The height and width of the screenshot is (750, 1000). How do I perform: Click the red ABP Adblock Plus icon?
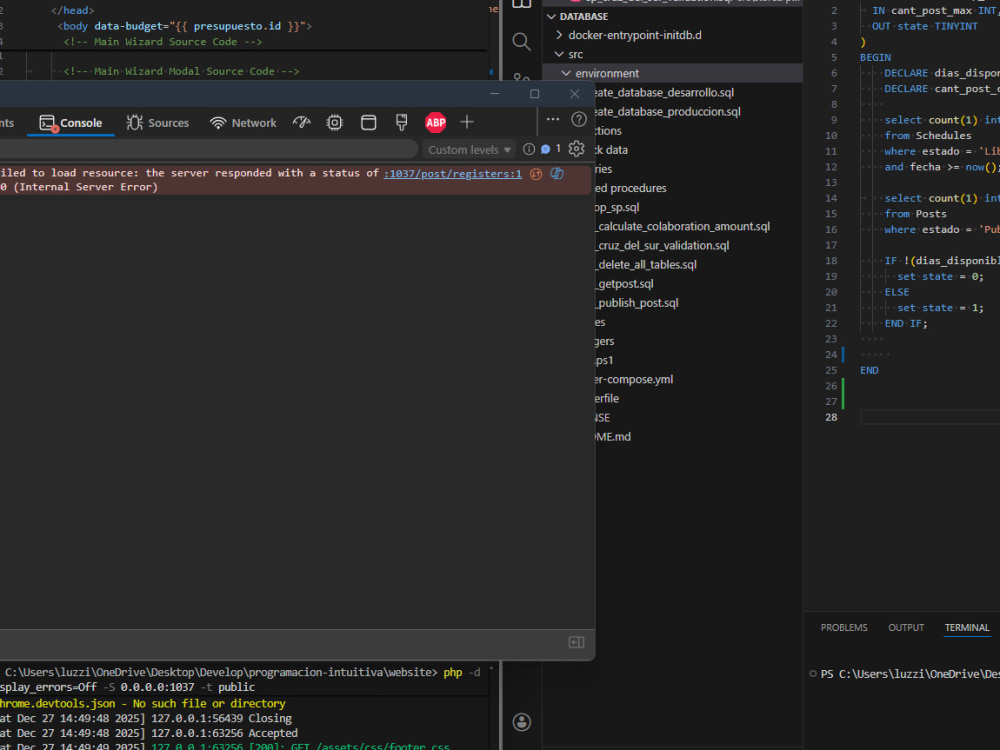pyautogui.click(x=436, y=122)
